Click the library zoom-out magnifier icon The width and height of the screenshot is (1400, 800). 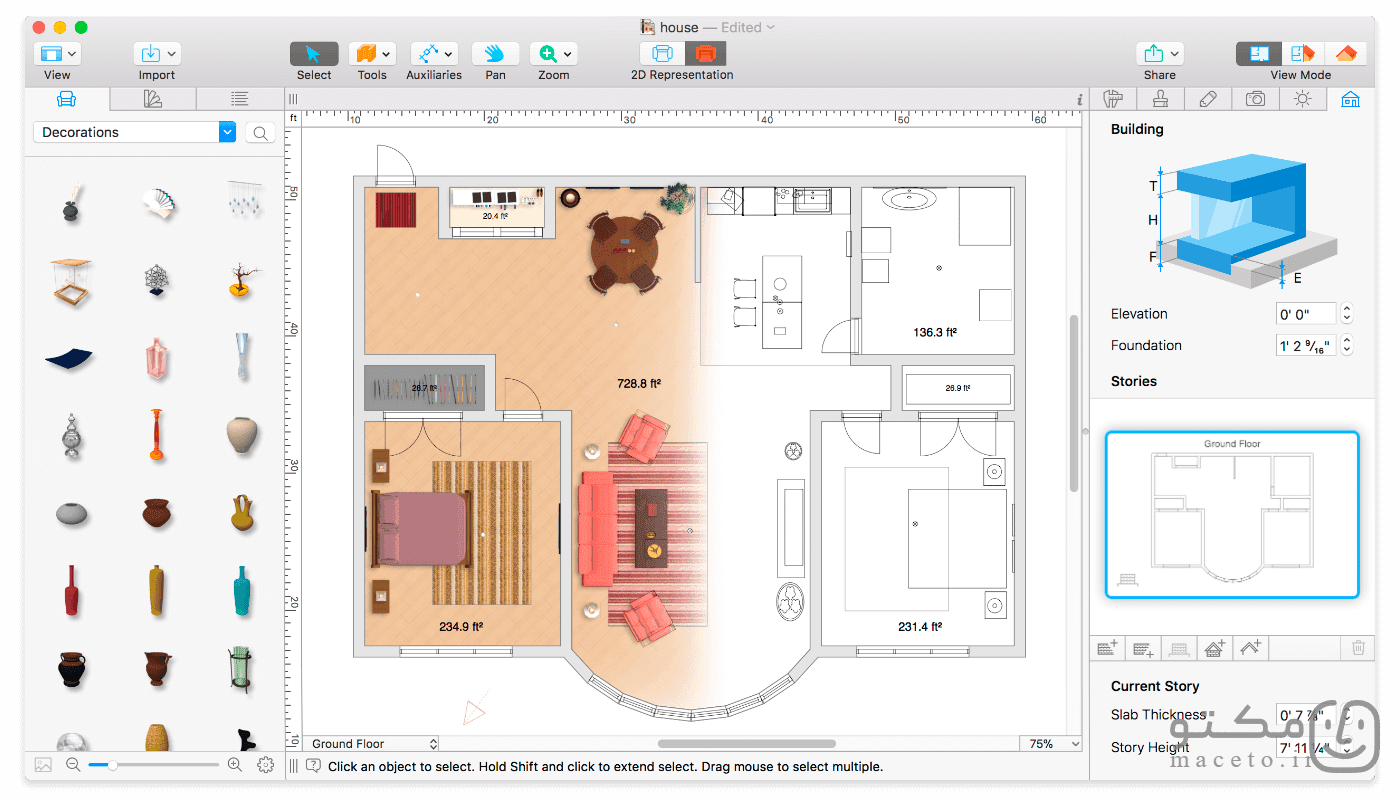point(73,765)
